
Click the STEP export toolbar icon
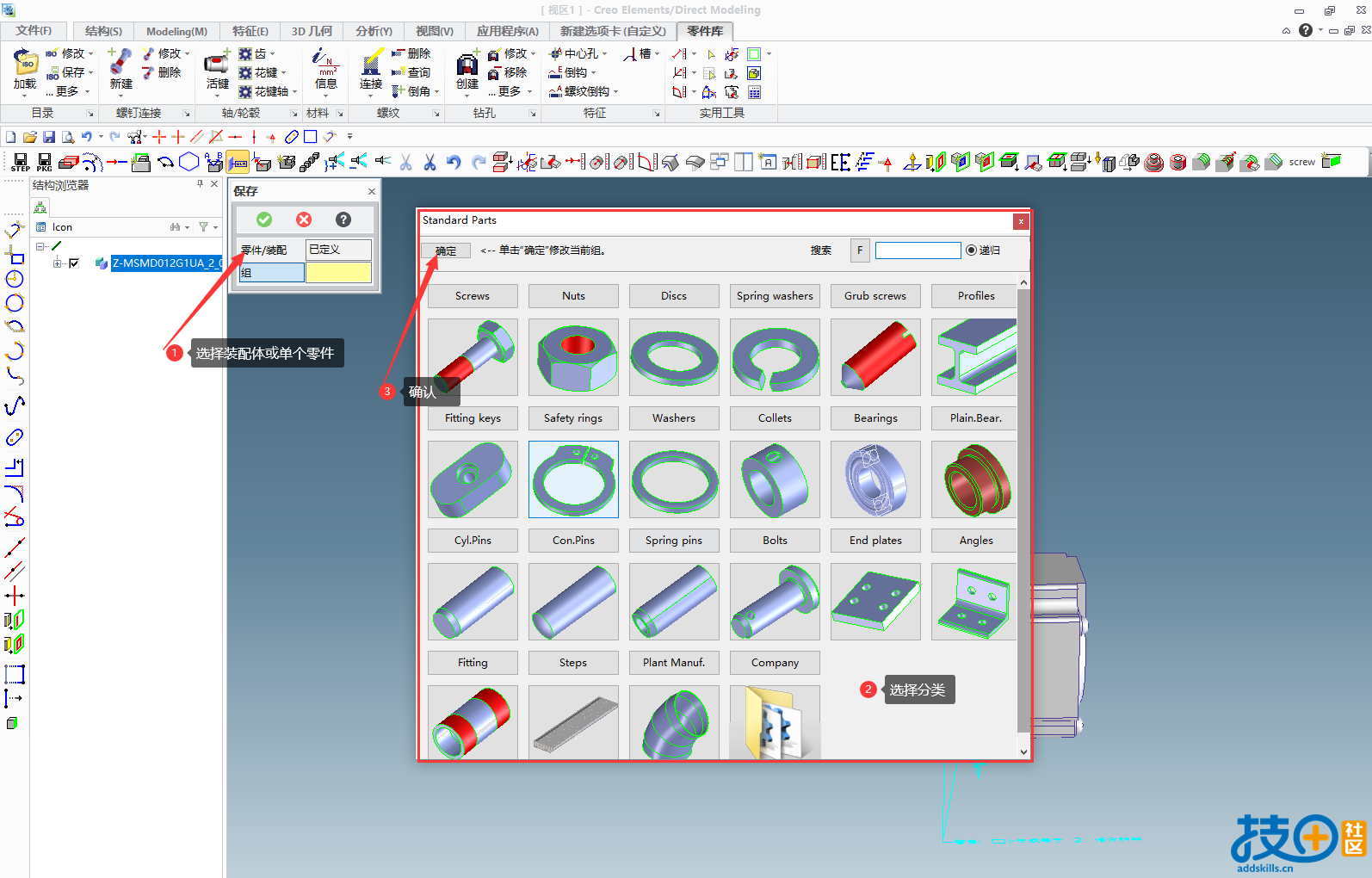pos(21,162)
